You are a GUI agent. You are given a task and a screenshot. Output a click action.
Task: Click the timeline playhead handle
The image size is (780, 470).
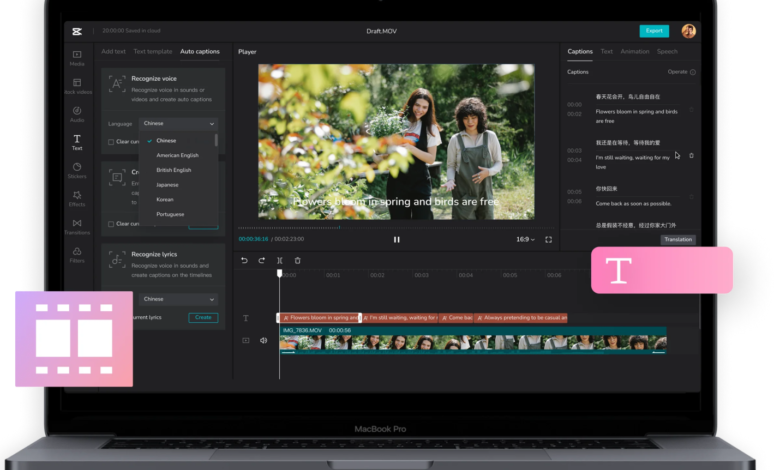pos(280,273)
